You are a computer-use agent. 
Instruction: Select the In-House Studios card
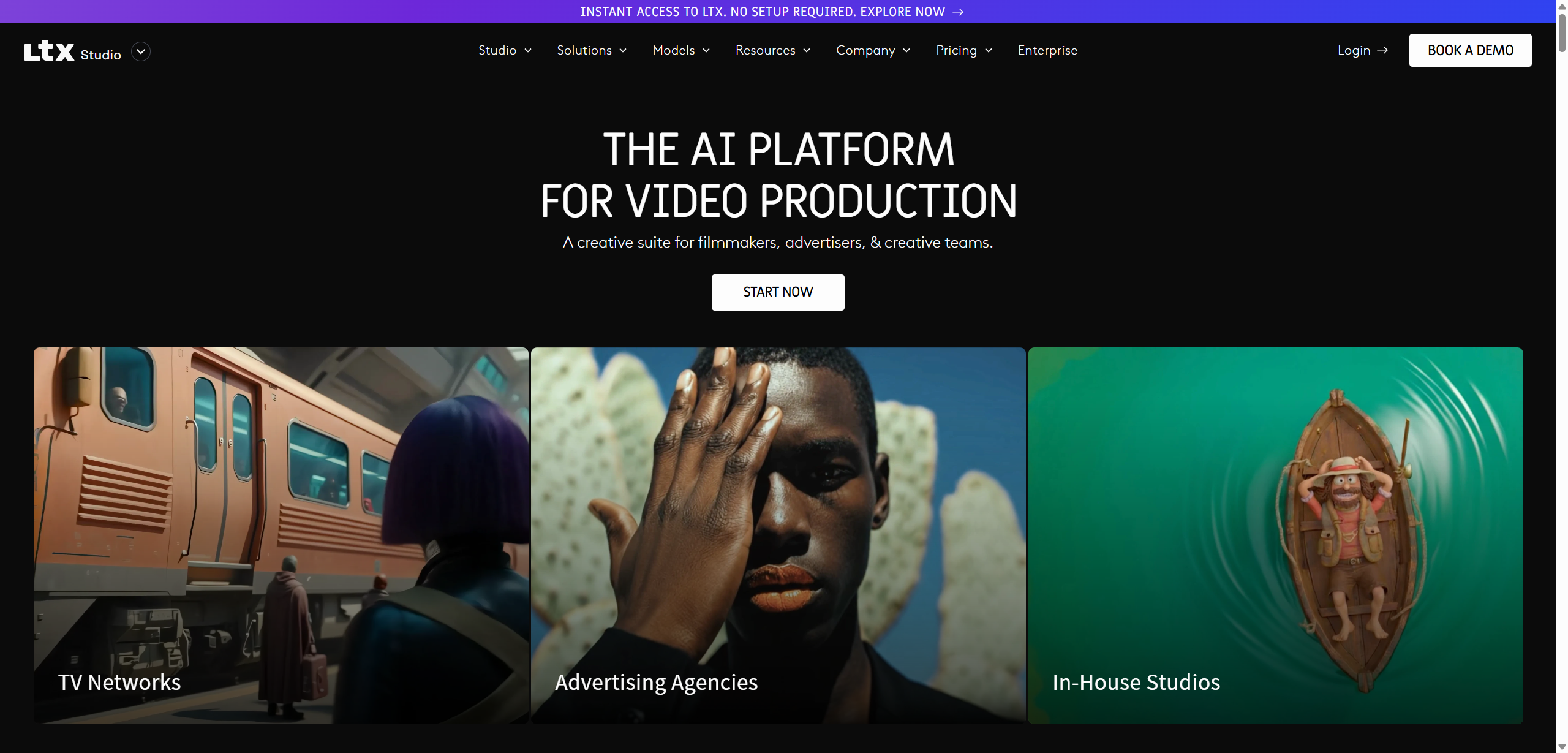(1275, 535)
